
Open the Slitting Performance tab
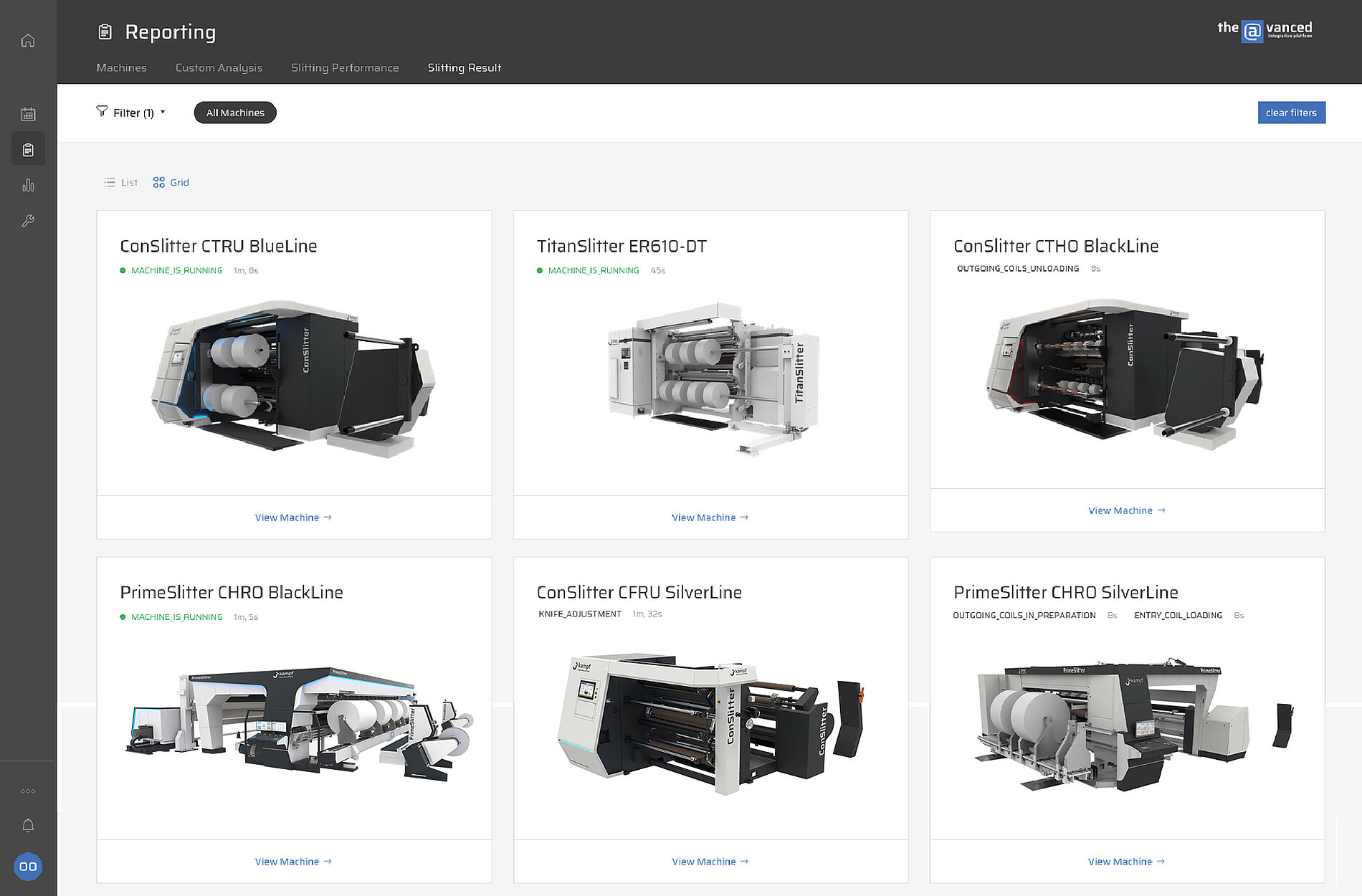345,67
